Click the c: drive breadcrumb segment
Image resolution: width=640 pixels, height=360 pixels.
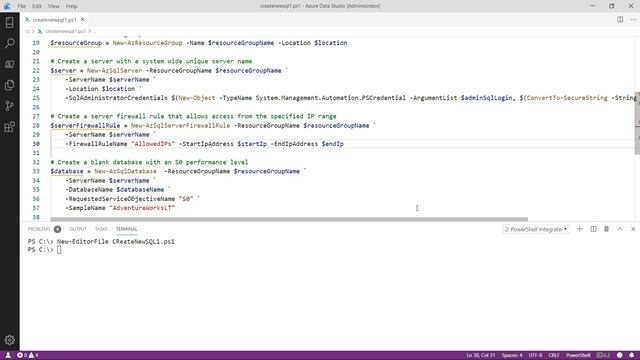point(28,31)
